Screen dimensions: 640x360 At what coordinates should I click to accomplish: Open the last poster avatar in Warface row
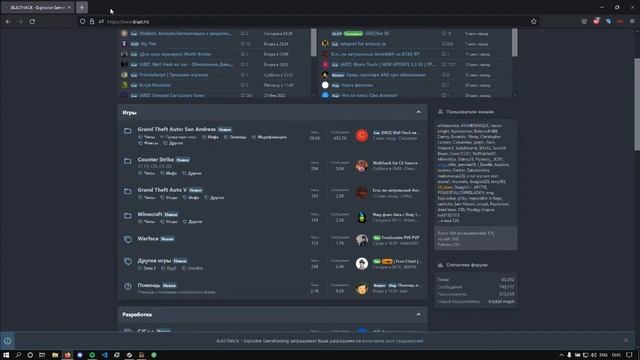tap(362, 240)
